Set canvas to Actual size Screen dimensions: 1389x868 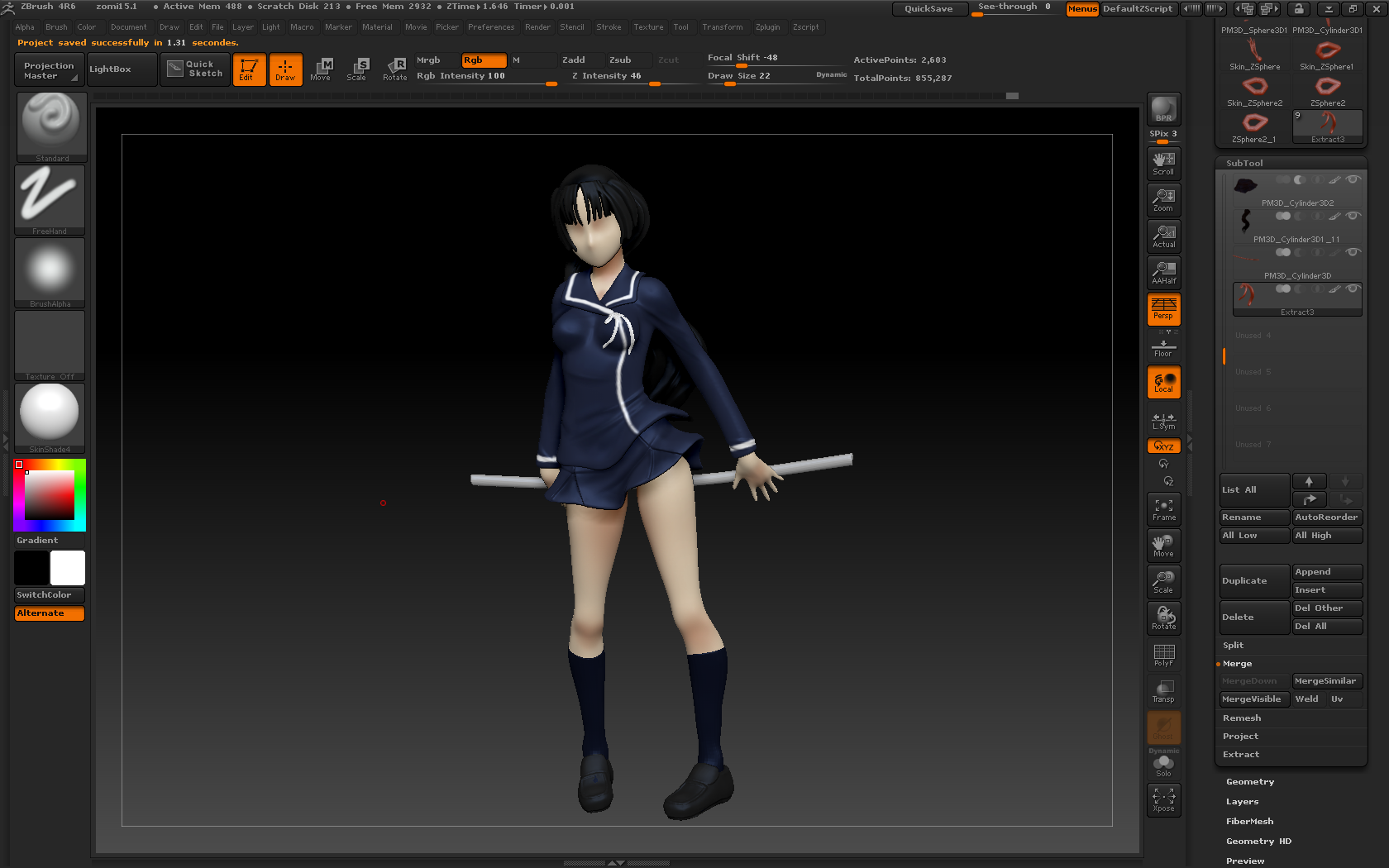coord(1163,236)
